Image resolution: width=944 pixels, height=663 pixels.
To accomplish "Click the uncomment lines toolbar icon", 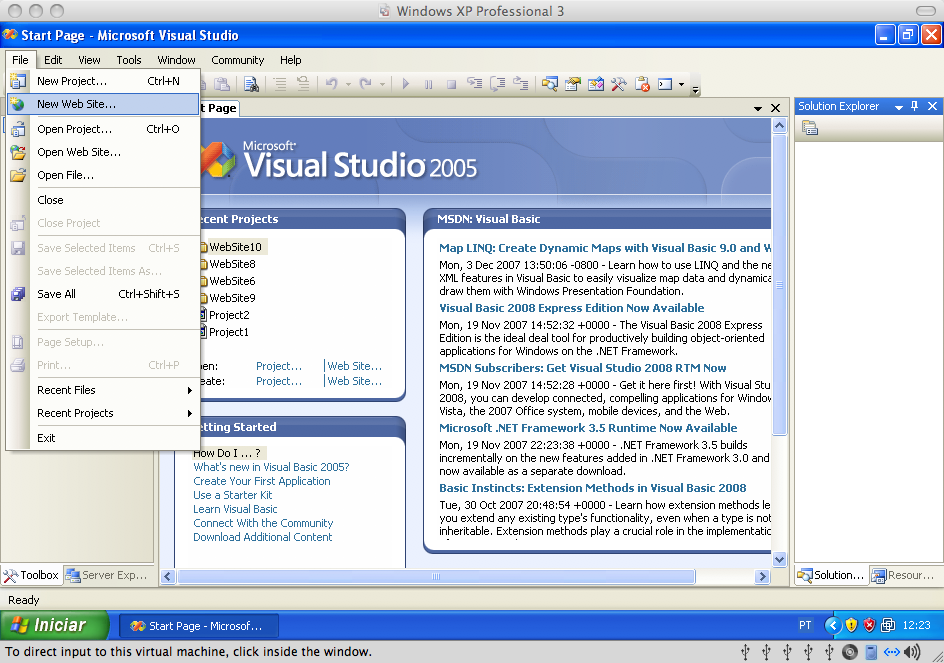I will click(303, 84).
